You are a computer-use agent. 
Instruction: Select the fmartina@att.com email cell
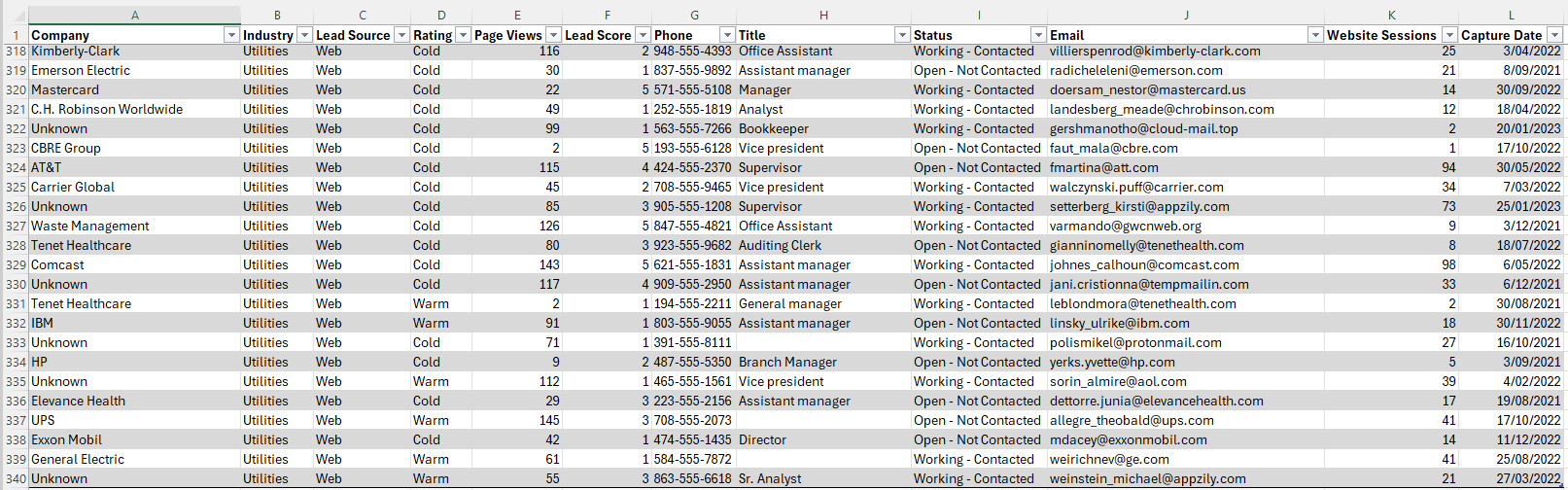point(1186,167)
